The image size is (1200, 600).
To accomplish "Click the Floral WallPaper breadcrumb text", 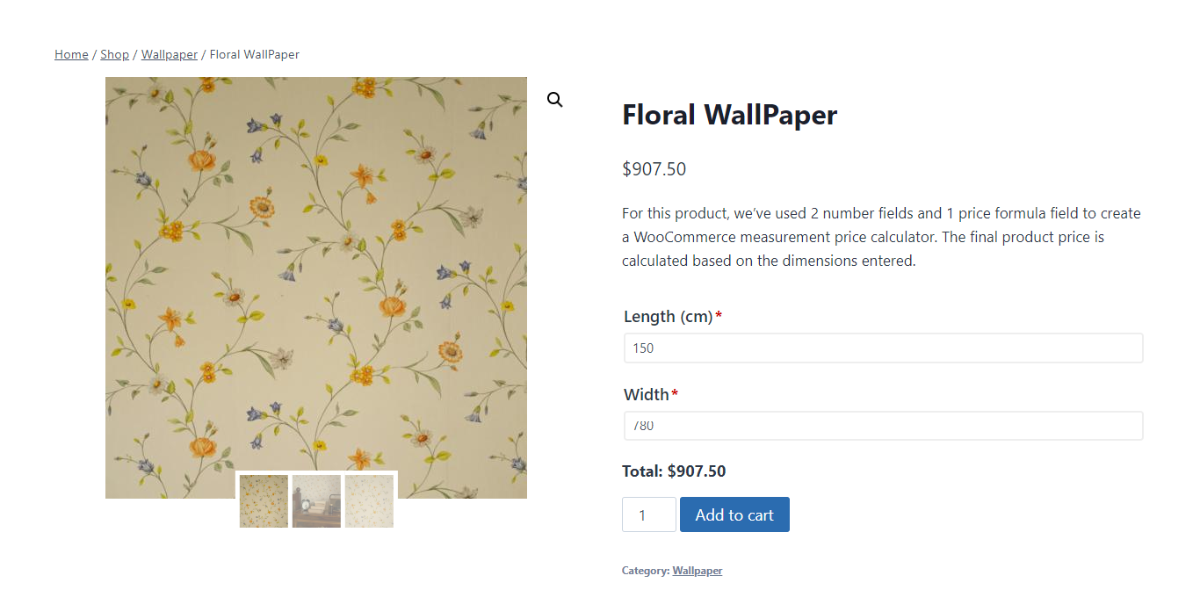I will coord(254,54).
